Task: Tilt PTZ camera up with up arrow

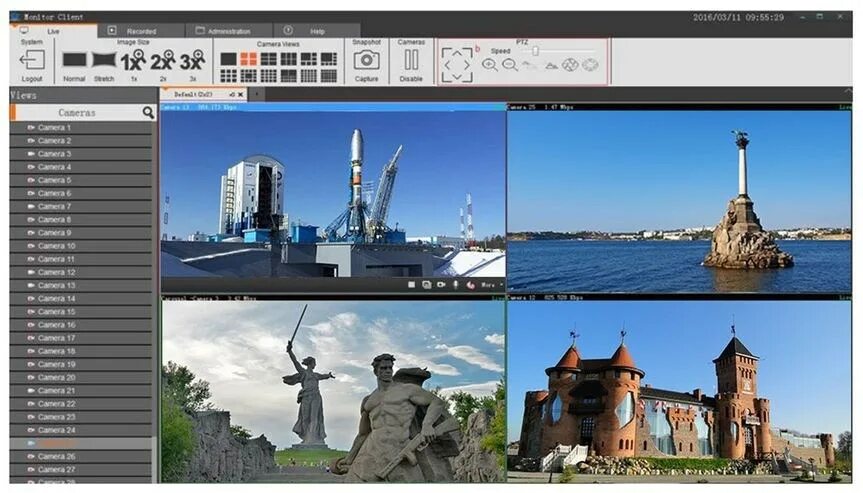Action: [457, 52]
